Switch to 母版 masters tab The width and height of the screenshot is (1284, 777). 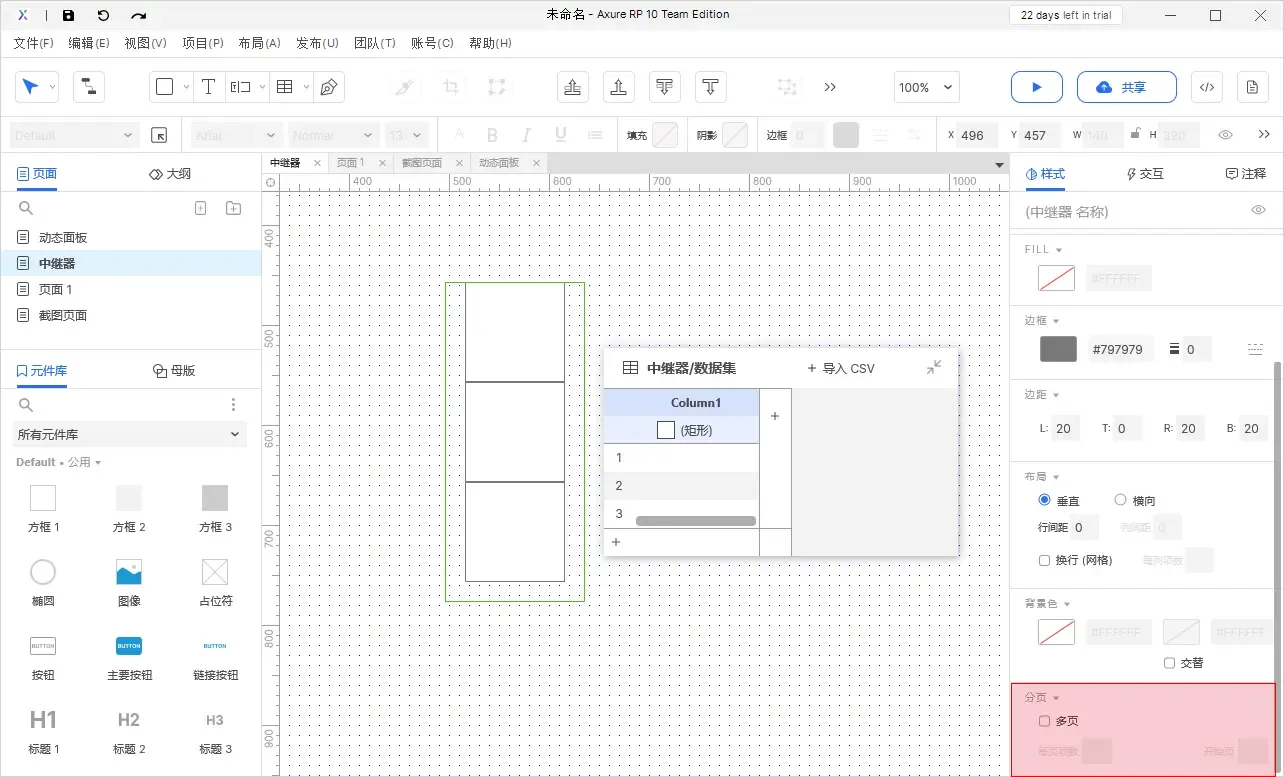[x=174, y=371]
